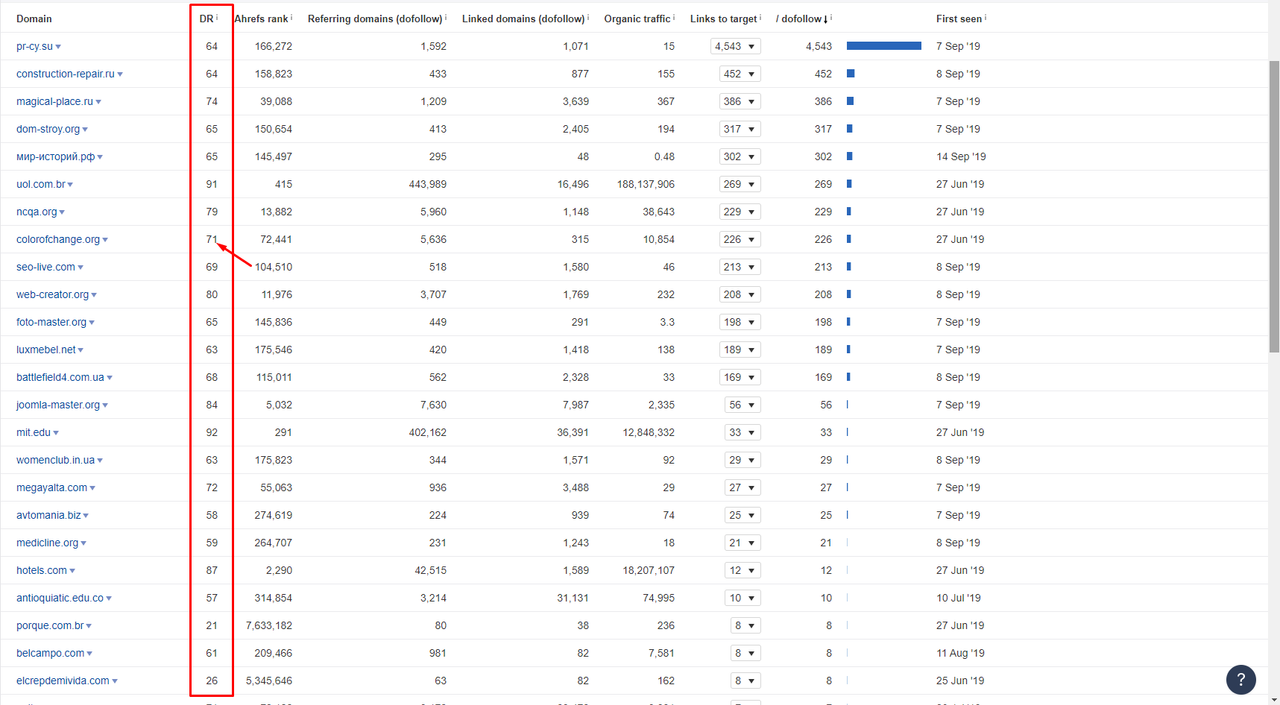The width and height of the screenshot is (1280, 705).
Task: Open links dropdown showing 386
Action: pos(740,101)
